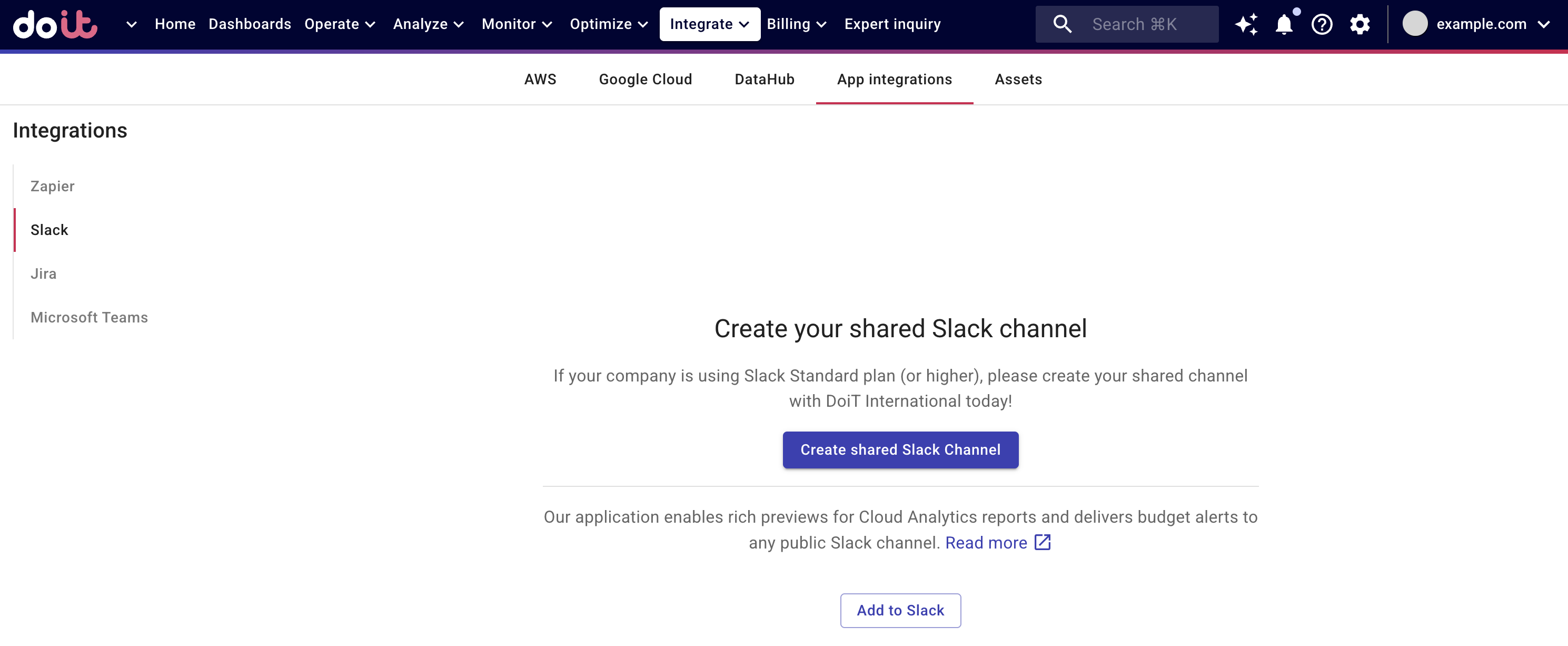Select Jira in the Integrations sidebar

click(43, 273)
